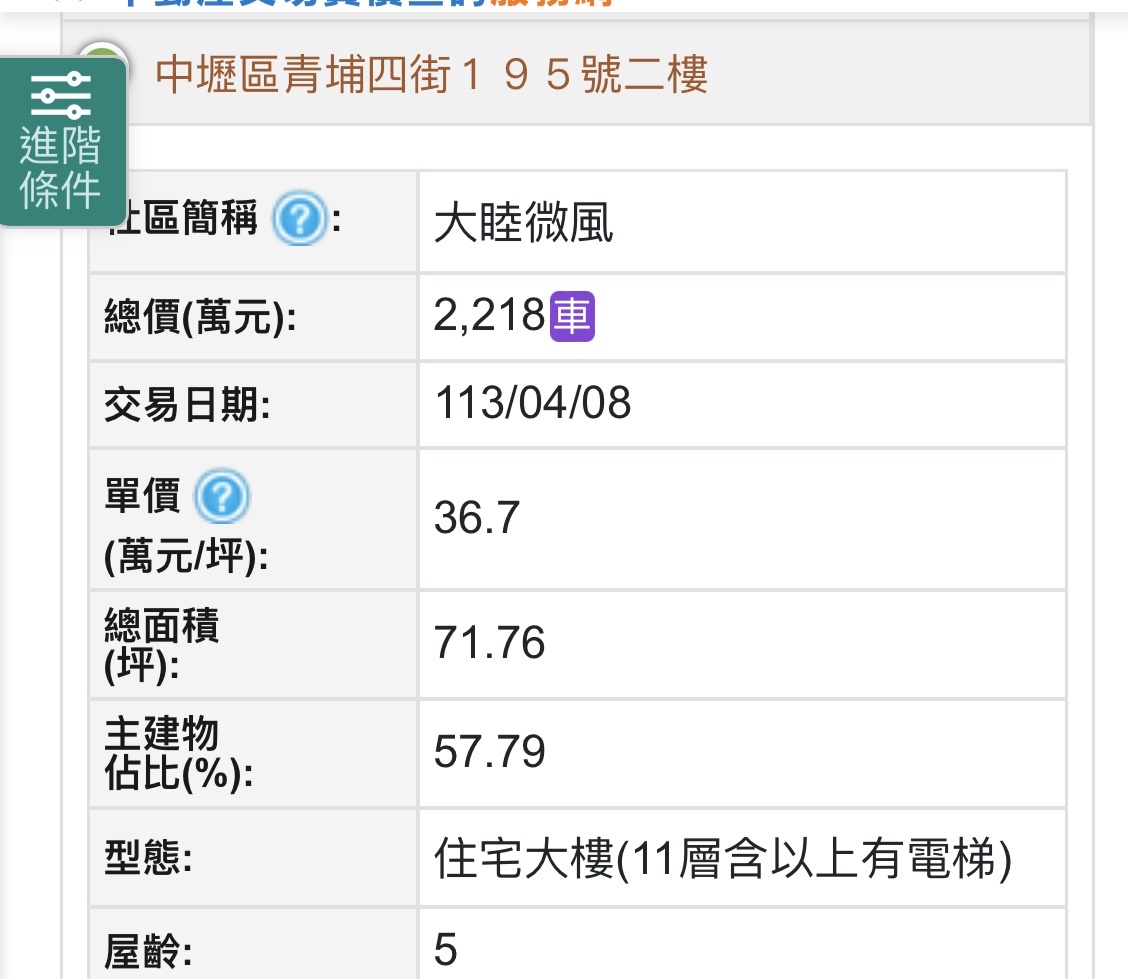Click the community name 大睦微風
The width and height of the screenshot is (1128, 979).
523,222
